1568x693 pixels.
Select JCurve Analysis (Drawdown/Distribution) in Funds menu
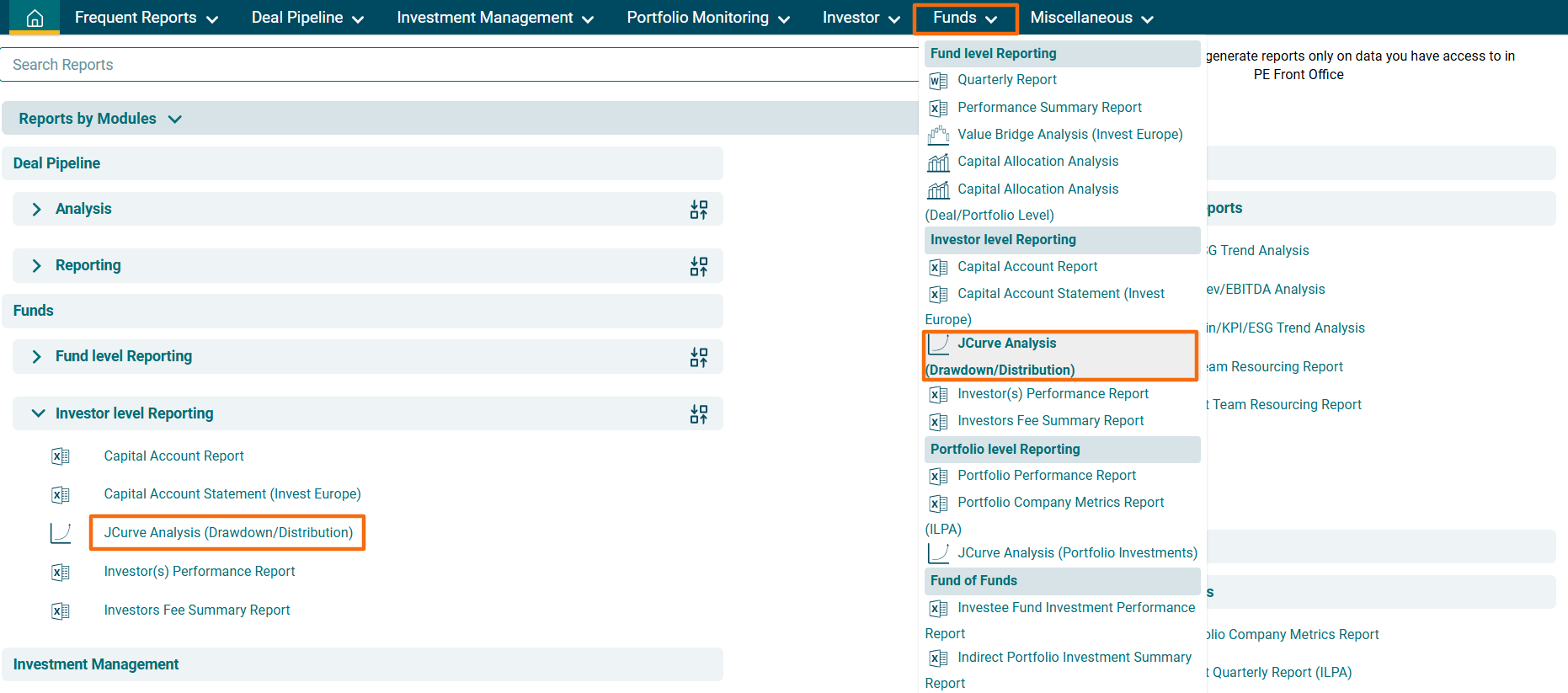[1006, 344]
